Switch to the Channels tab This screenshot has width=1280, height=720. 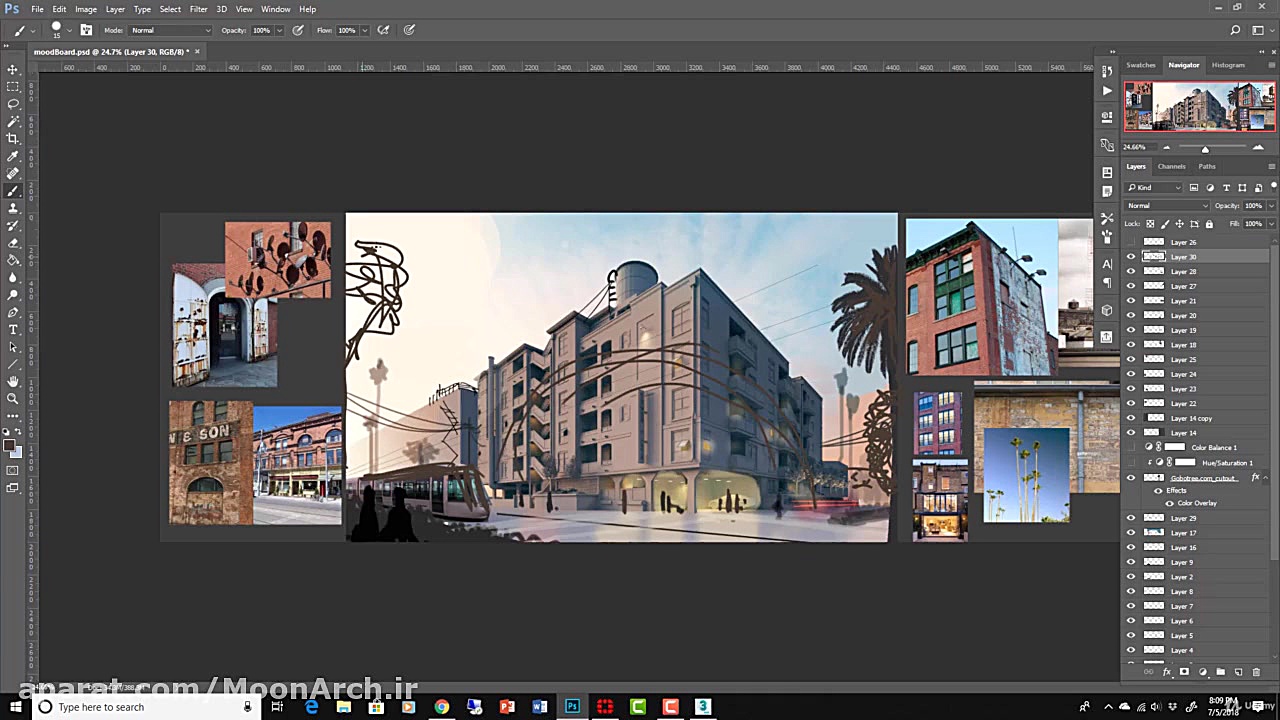tap(1171, 166)
